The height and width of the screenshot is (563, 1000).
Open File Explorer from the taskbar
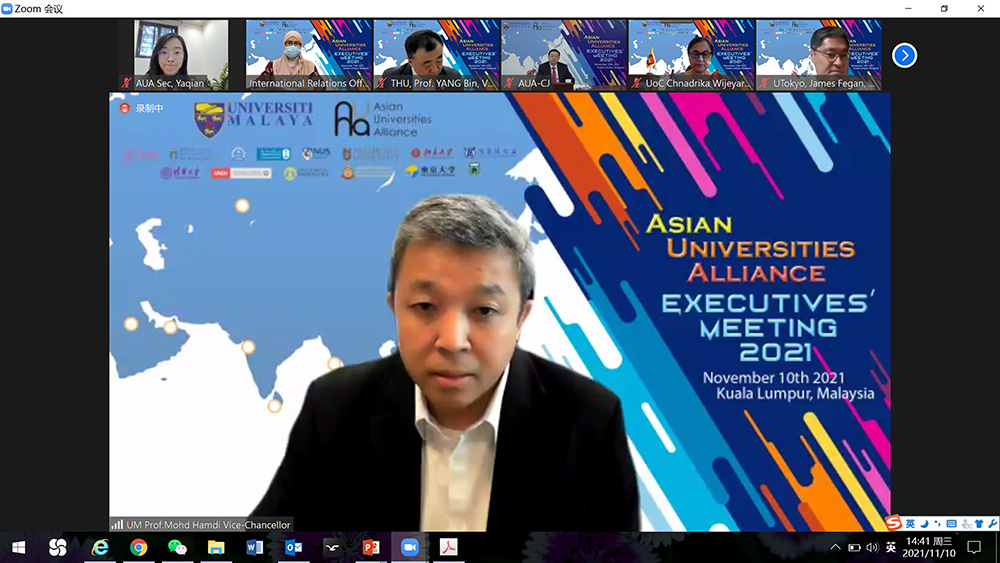pyautogui.click(x=216, y=547)
